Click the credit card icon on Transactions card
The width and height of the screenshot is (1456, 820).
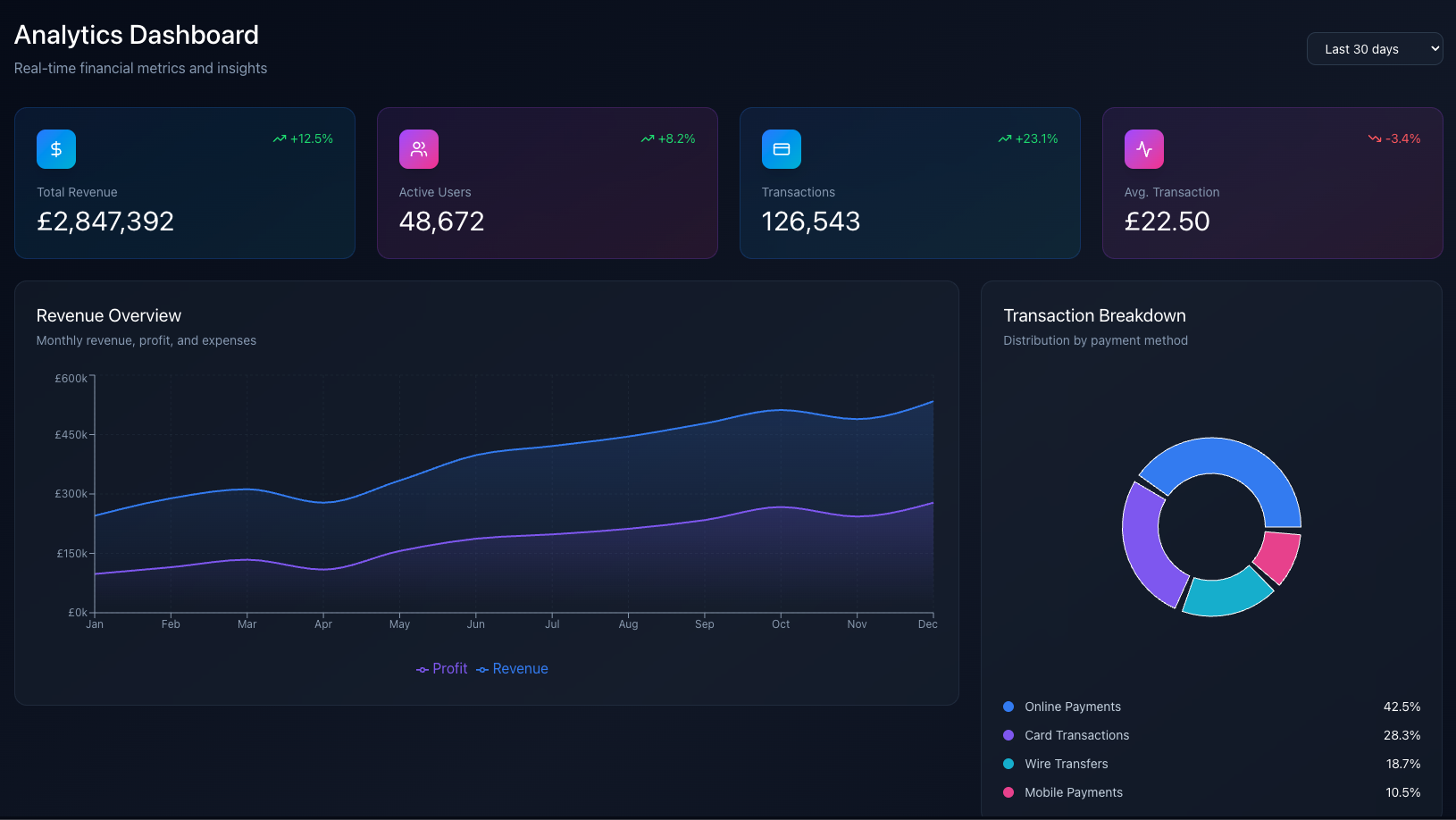coord(781,149)
